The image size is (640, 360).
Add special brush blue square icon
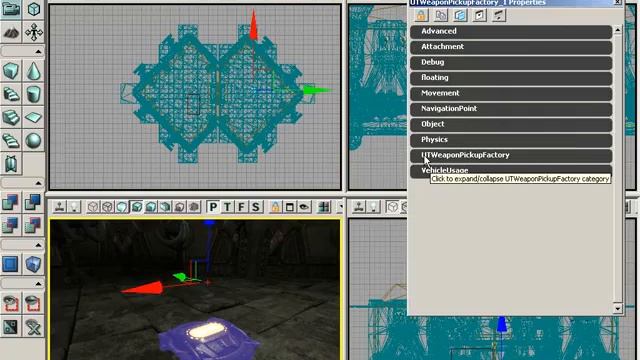click(11, 264)
